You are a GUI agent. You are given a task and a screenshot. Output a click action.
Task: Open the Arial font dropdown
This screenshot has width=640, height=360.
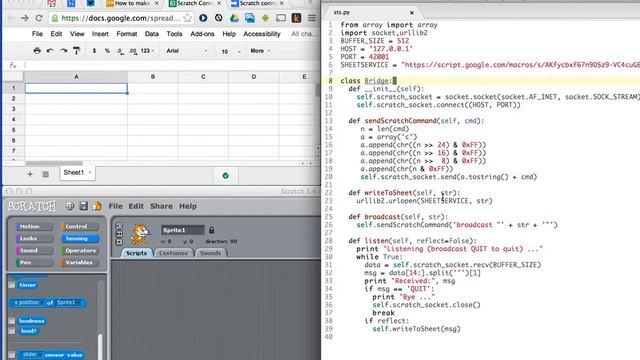coord(187,51)
